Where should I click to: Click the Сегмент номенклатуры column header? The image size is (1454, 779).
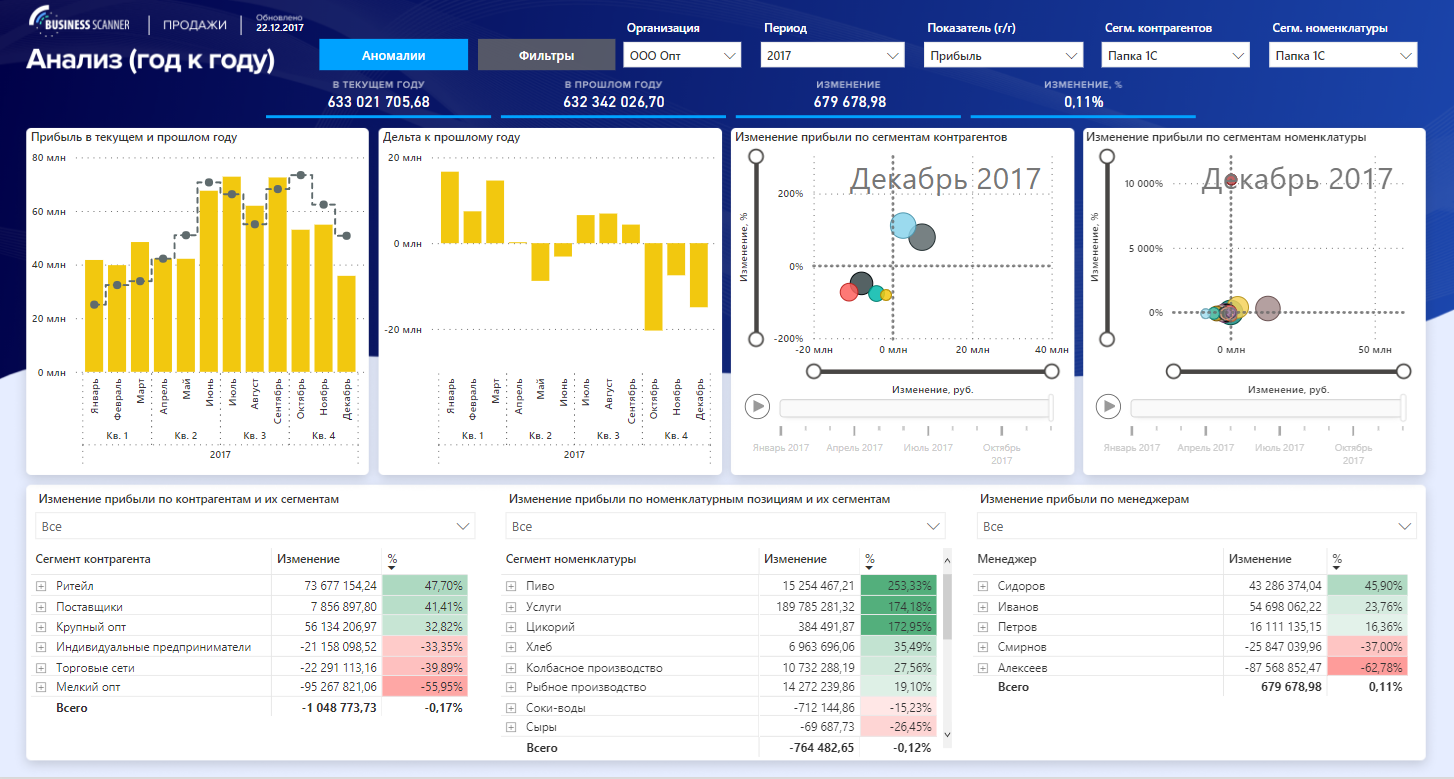[x=571, y=559]
